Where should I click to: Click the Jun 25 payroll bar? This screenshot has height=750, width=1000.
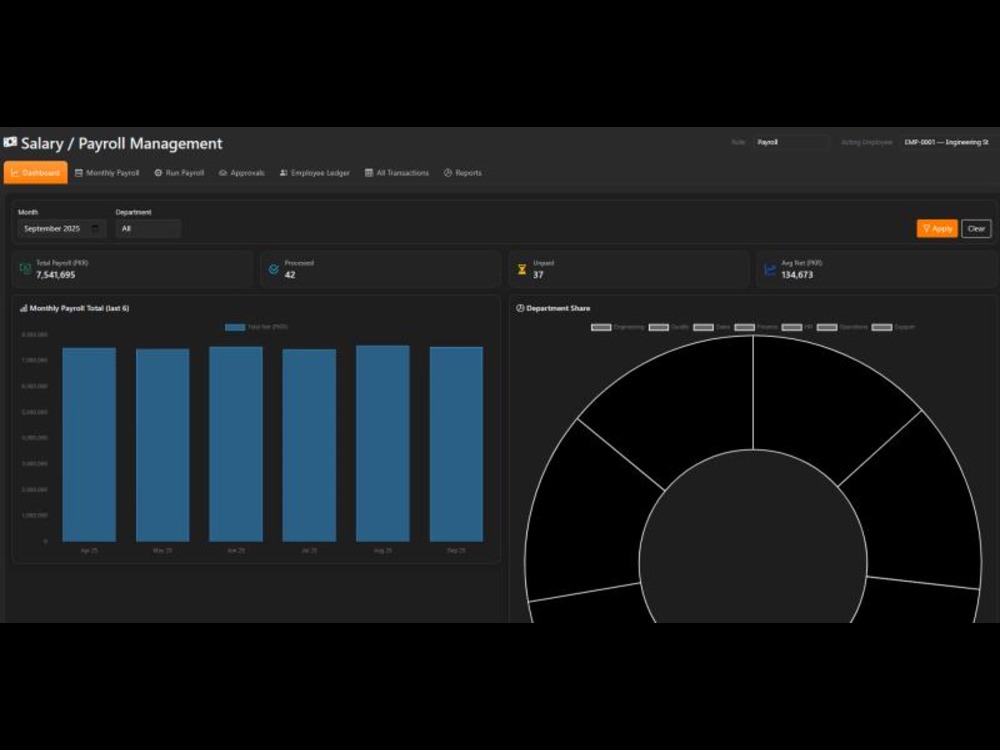point(236,444)
